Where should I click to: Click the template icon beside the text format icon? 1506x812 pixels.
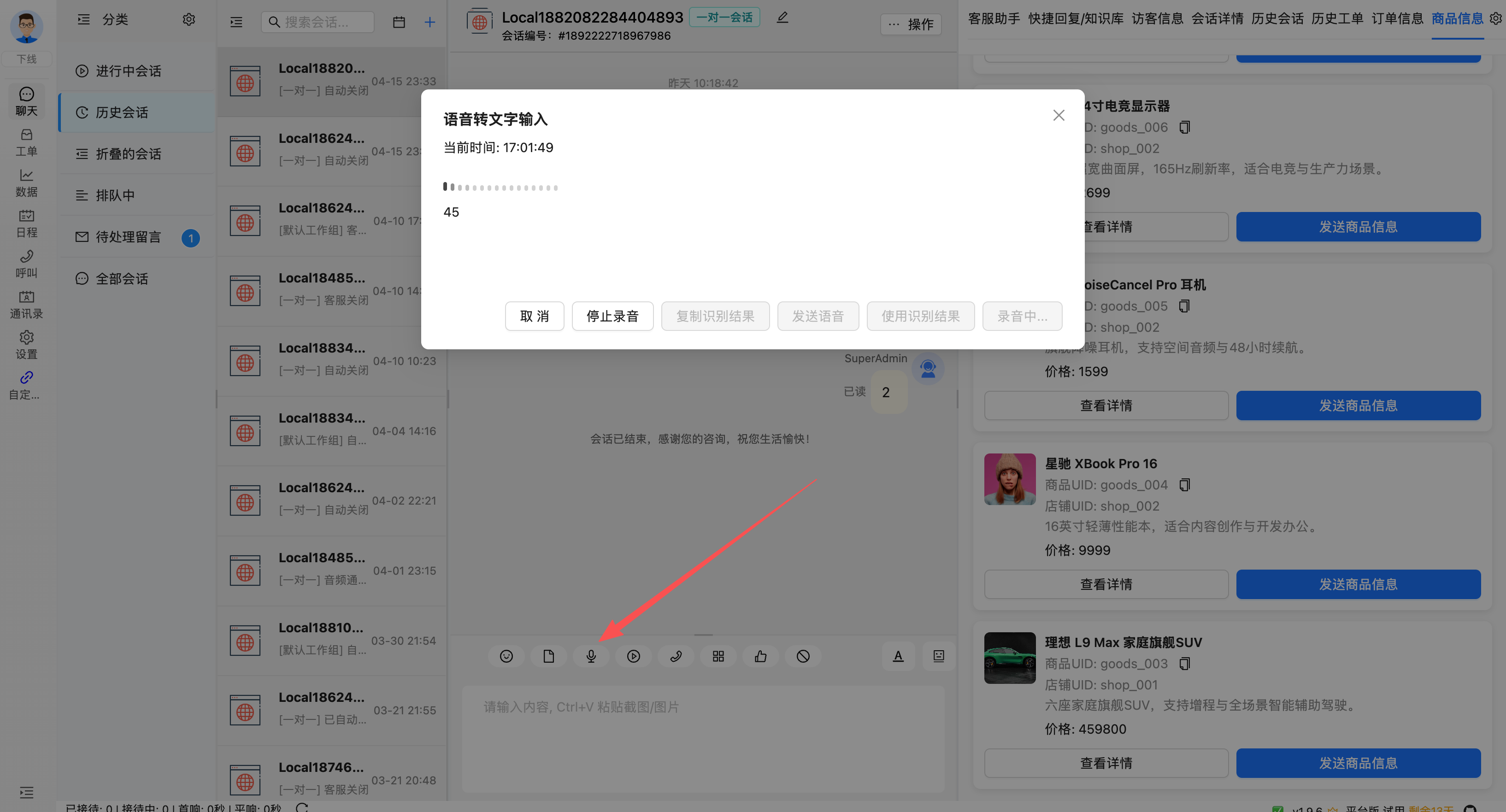pyautogui.click(x=938, y=656)
